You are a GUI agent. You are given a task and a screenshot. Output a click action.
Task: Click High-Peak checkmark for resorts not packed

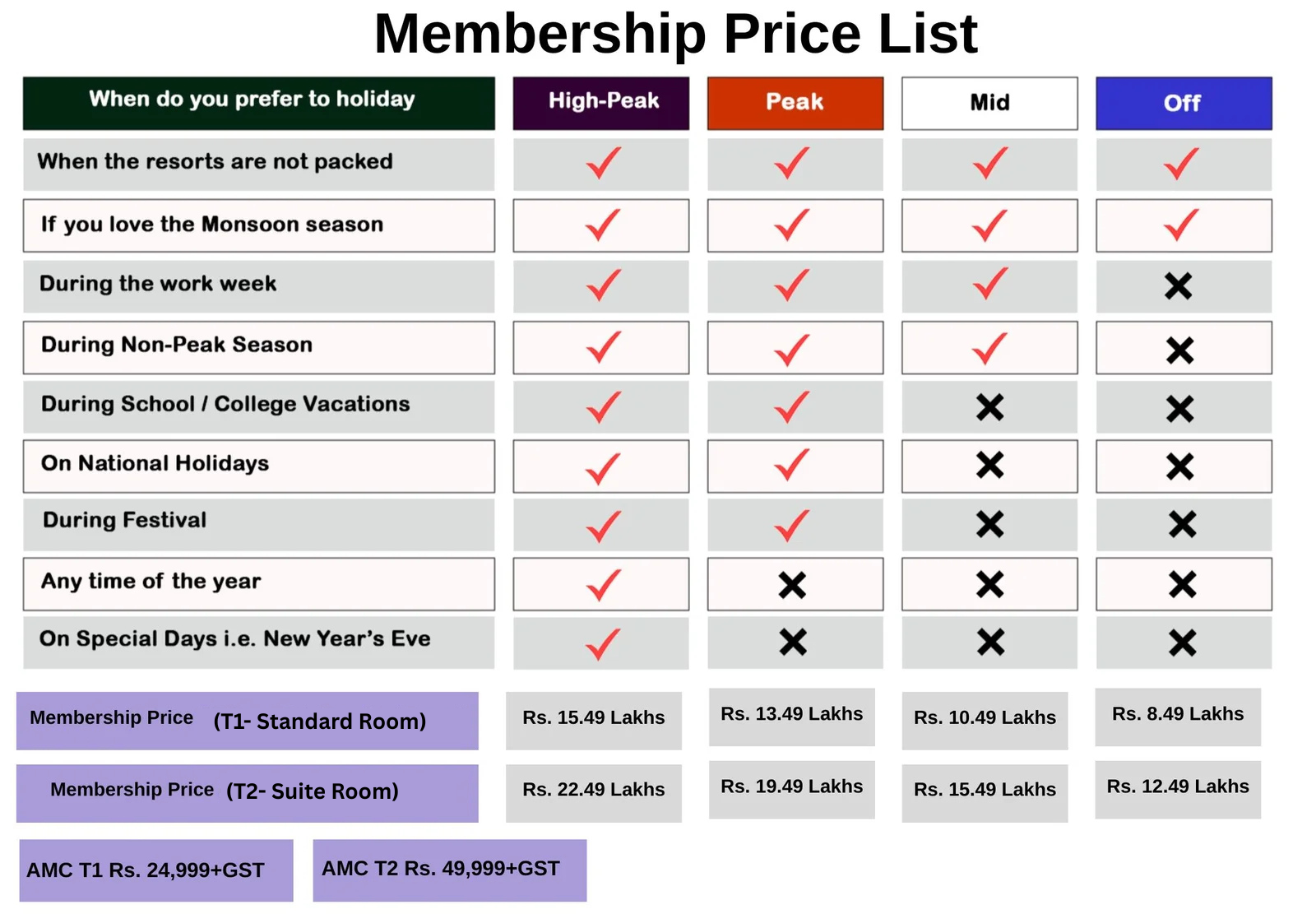click(603, 163)
